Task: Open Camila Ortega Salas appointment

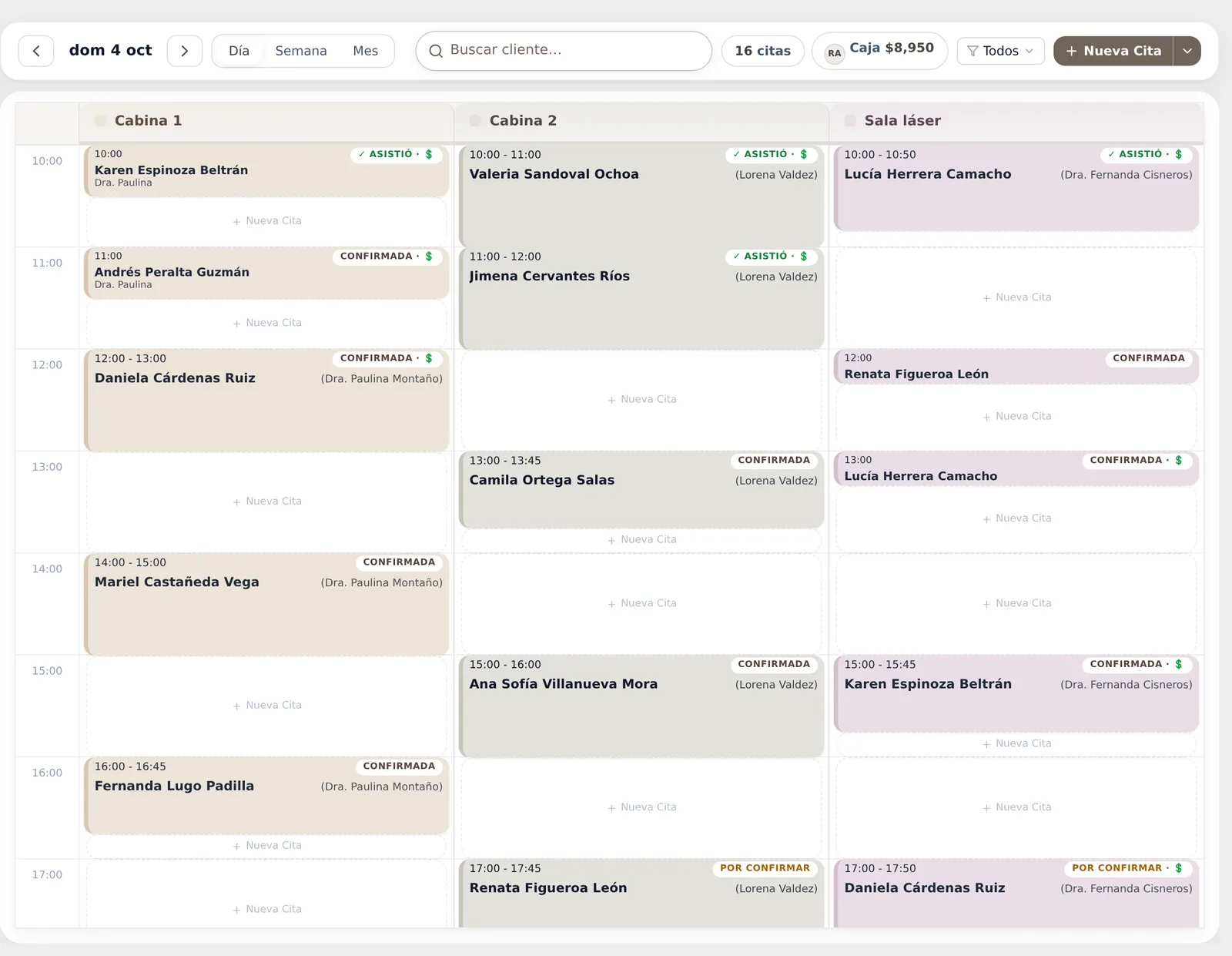Action: pyautogui.click(x=641, y=489)
